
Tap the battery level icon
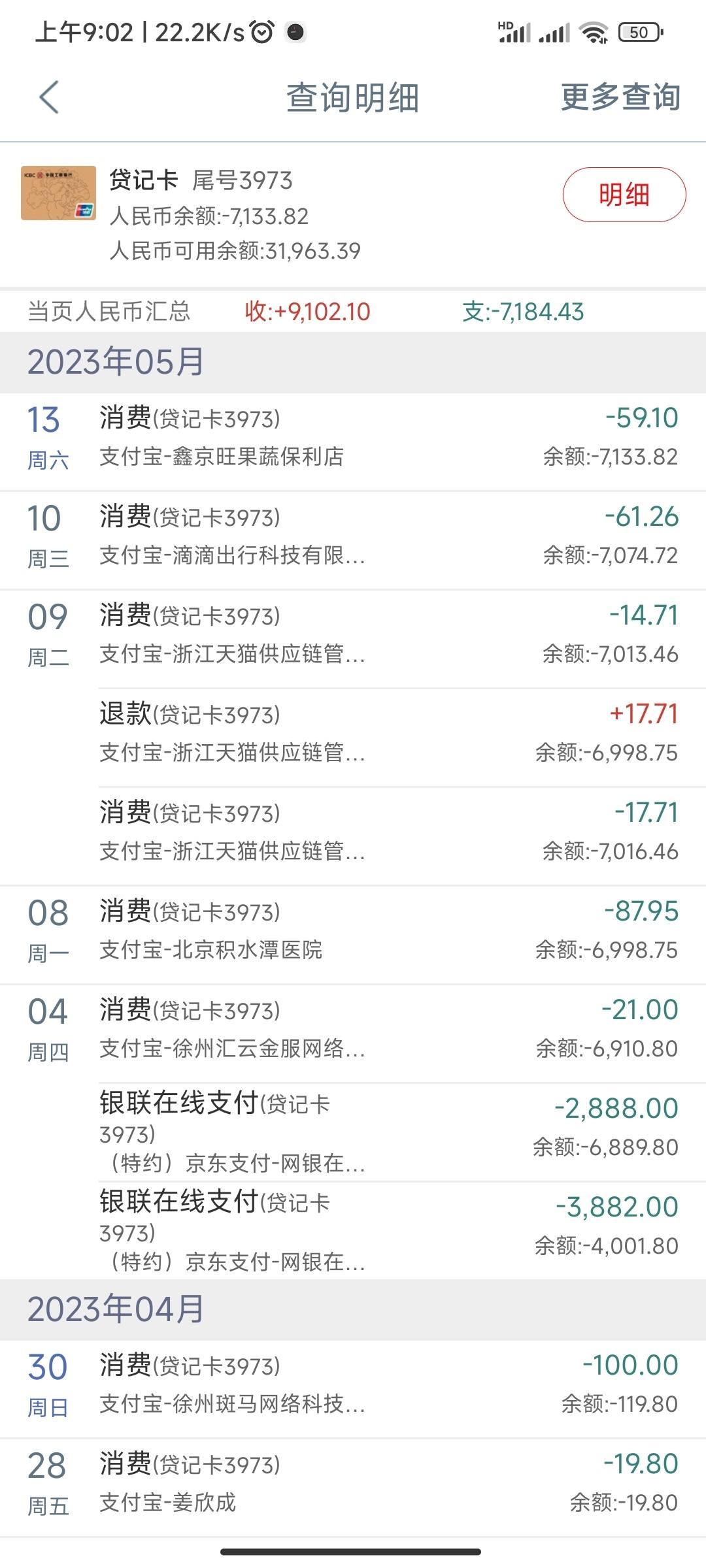point(641,32)
